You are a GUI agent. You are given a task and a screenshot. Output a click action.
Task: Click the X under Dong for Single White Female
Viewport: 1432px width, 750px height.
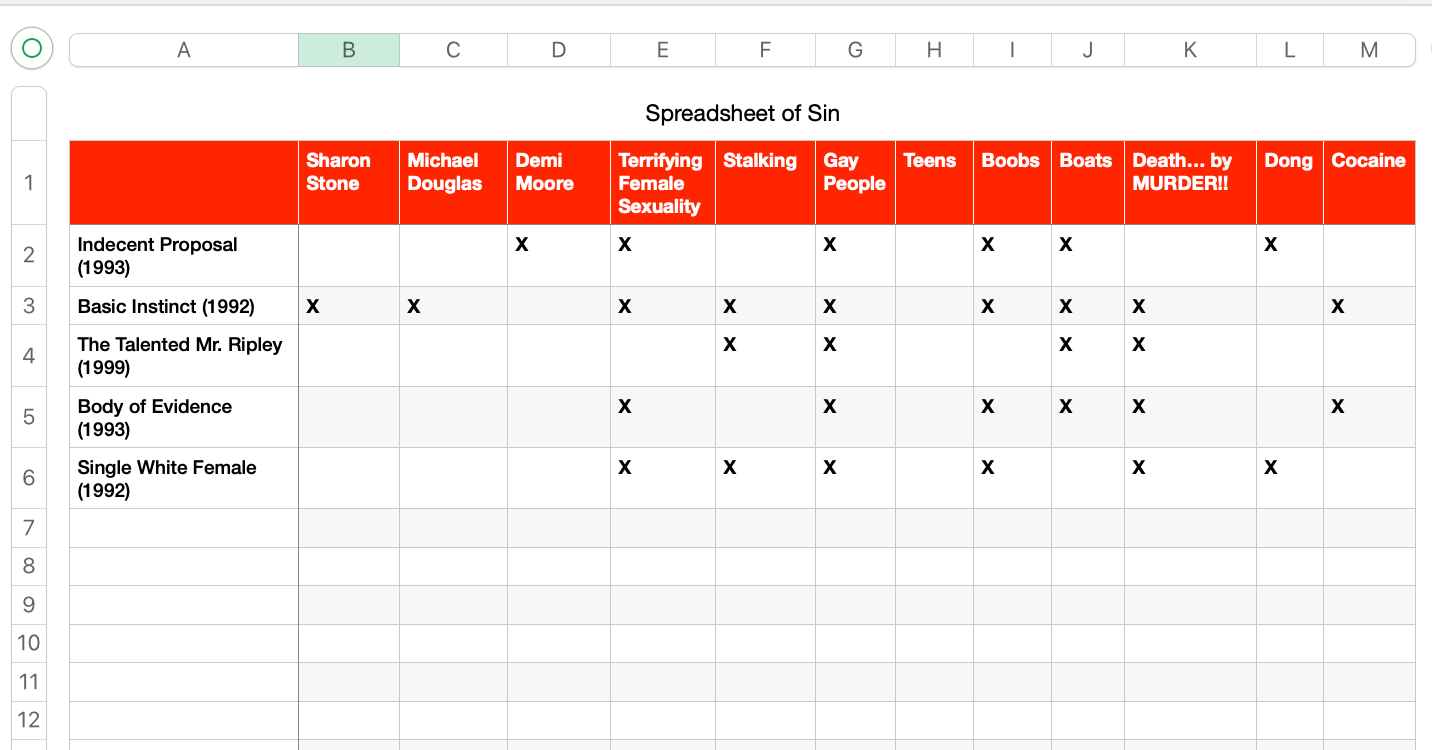point(1271,467)
